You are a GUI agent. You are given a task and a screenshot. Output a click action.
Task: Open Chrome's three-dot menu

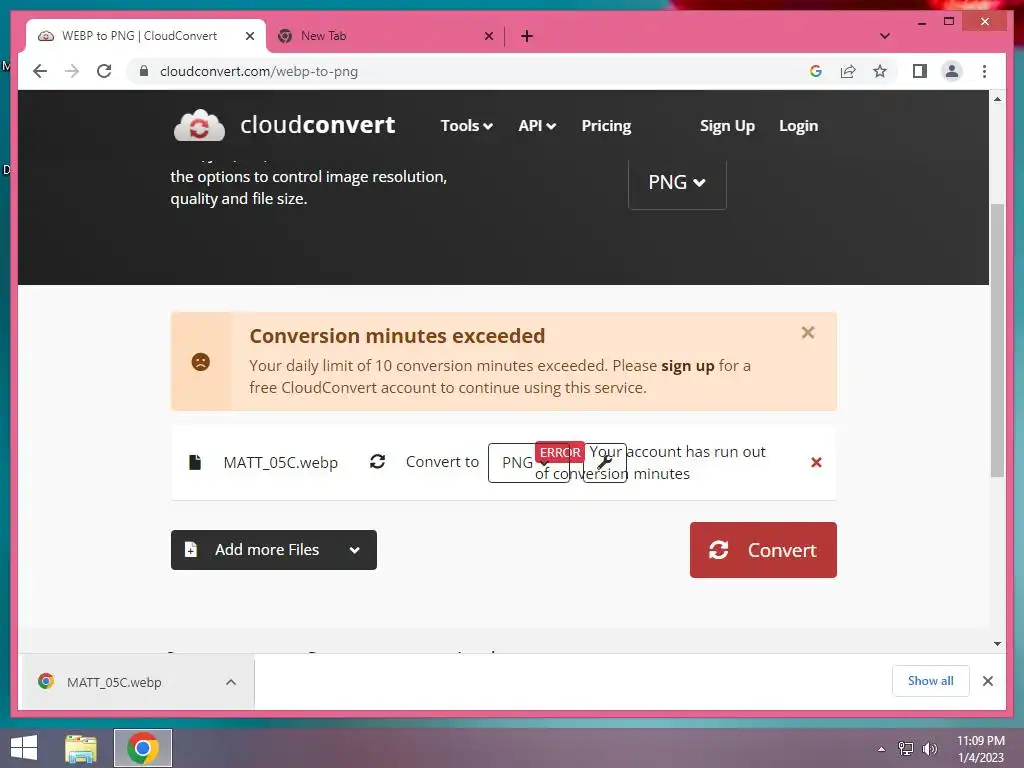pyautogui.click(x=984, y=71)
